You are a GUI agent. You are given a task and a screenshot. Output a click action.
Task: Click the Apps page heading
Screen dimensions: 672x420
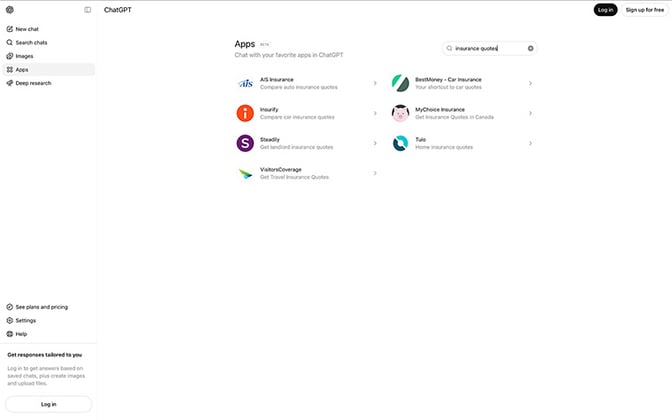[x=245, y=44]
